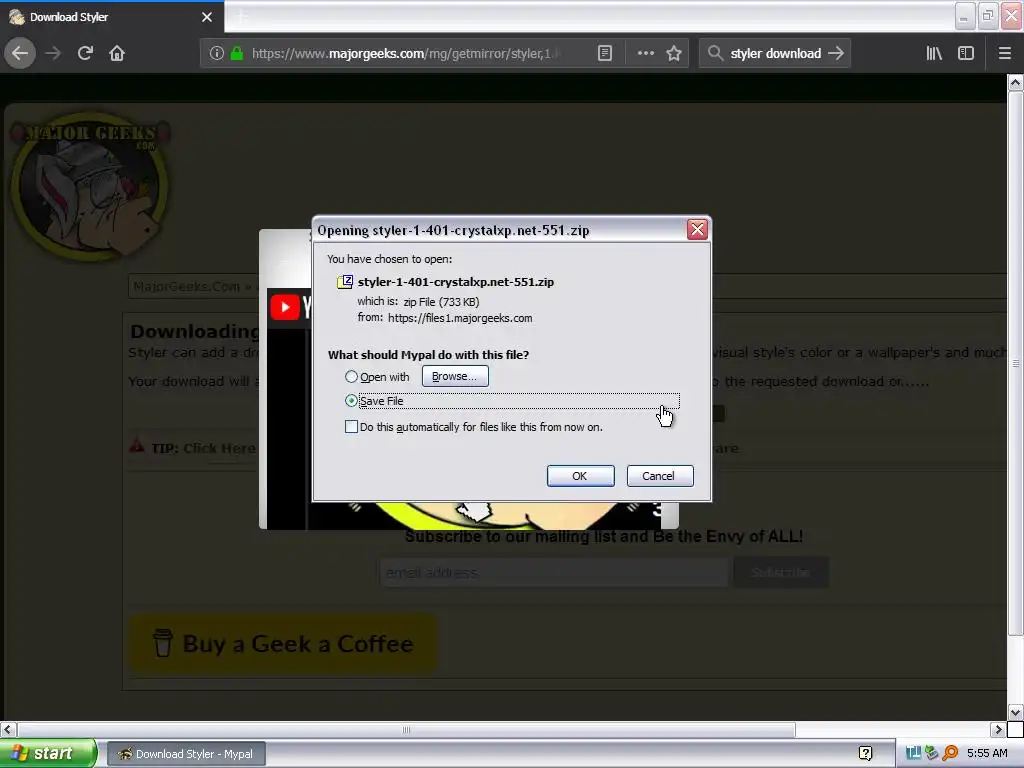
Task: Close the Download Styler tab
Action: coord(207,17)
